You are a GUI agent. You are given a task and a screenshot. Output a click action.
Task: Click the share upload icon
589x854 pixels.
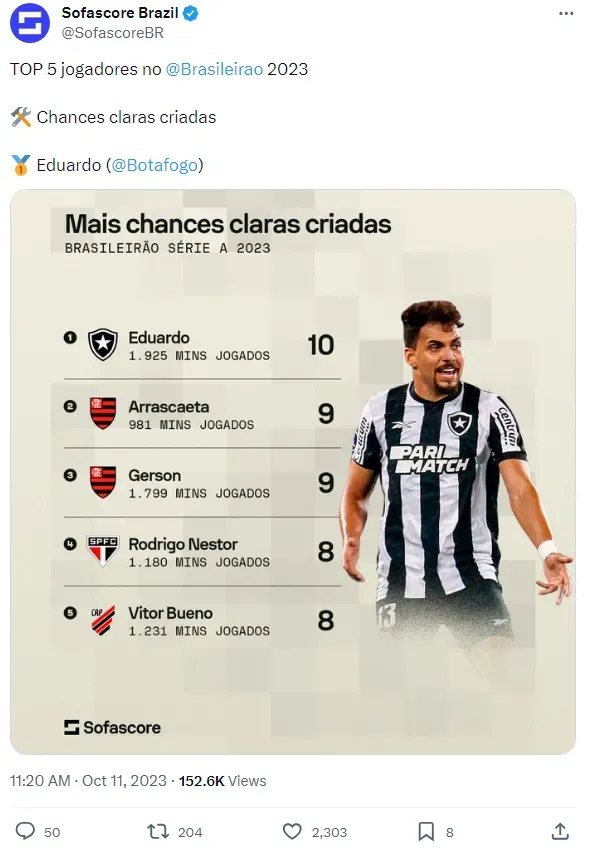(560, 831)
